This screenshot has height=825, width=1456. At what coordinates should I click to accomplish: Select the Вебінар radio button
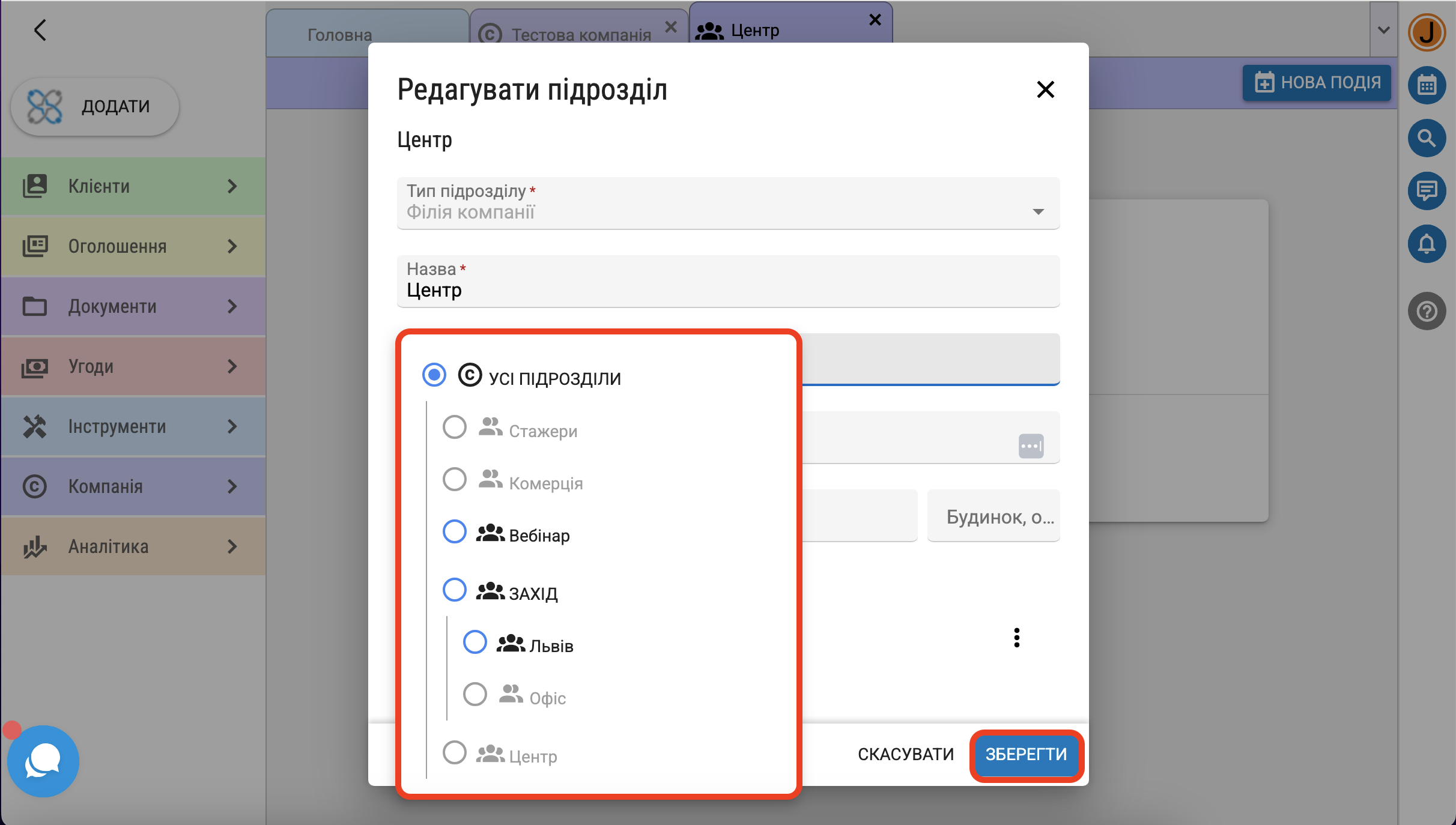point(455,532)
